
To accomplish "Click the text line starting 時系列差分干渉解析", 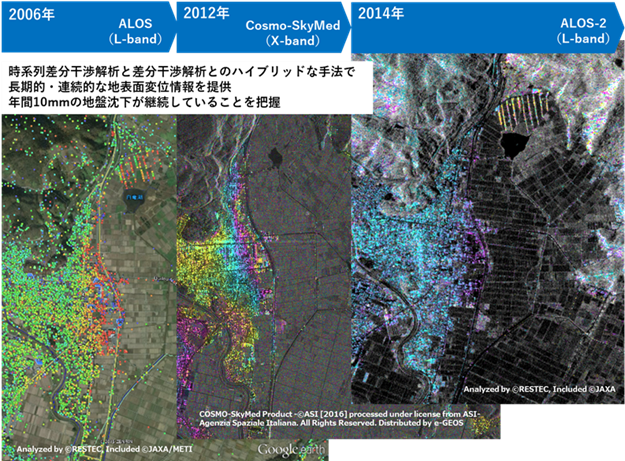I will 182,72.
